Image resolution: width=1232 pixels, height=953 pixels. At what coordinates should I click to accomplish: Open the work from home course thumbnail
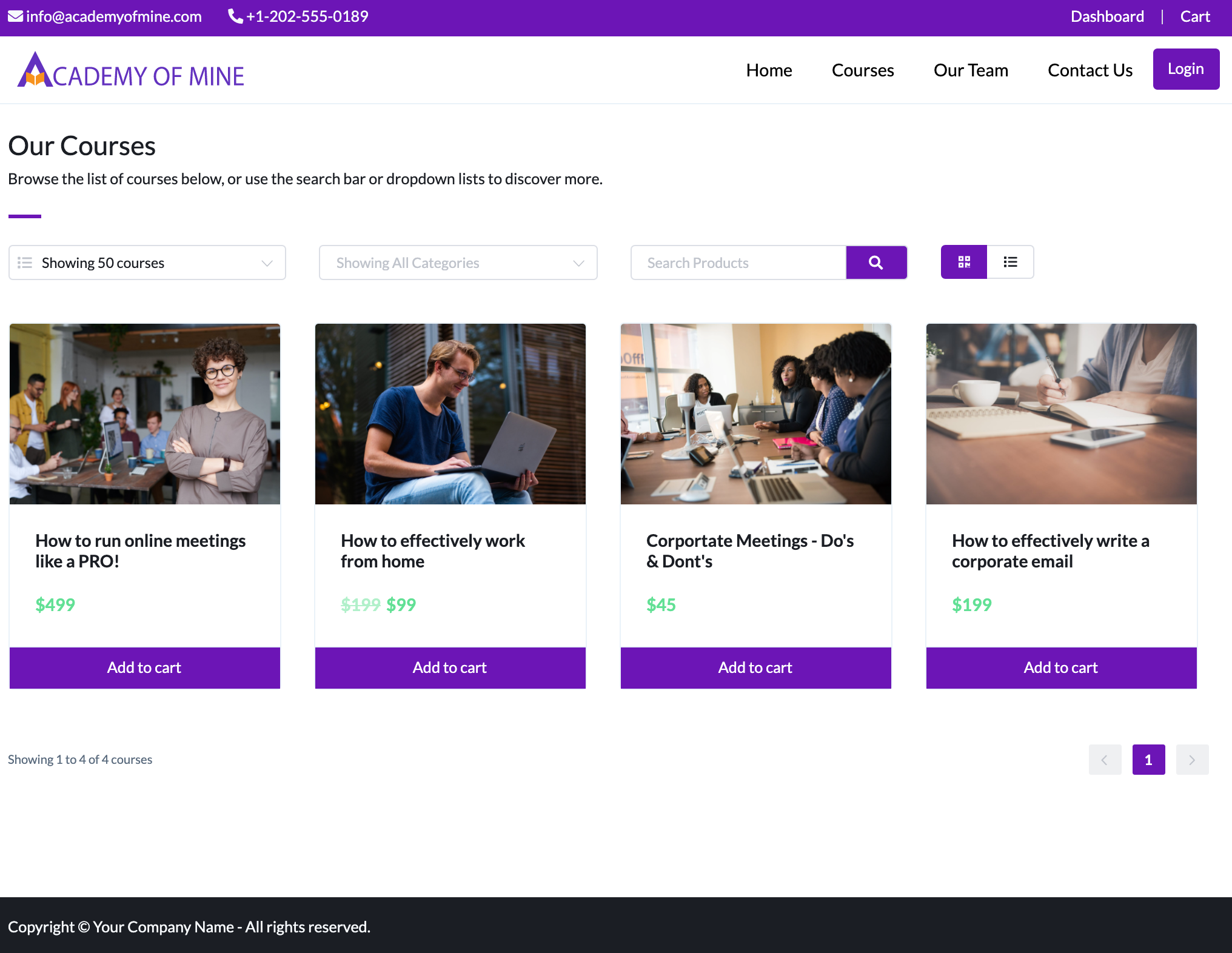point(450,414)
